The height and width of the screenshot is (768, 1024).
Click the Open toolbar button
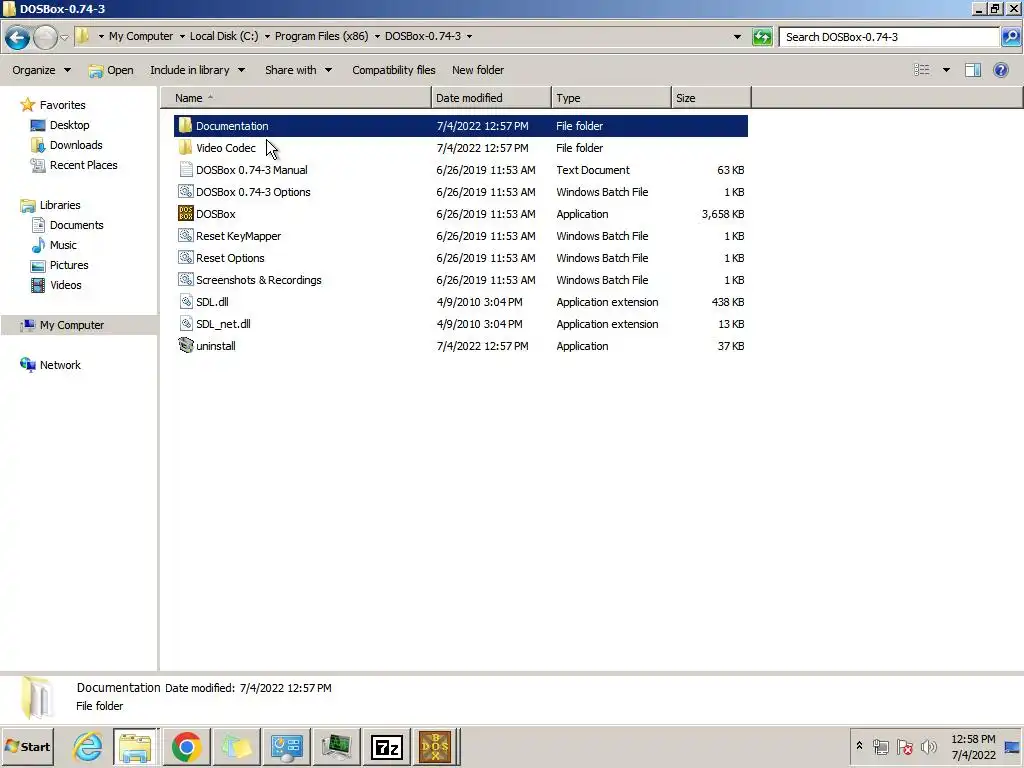111,70
